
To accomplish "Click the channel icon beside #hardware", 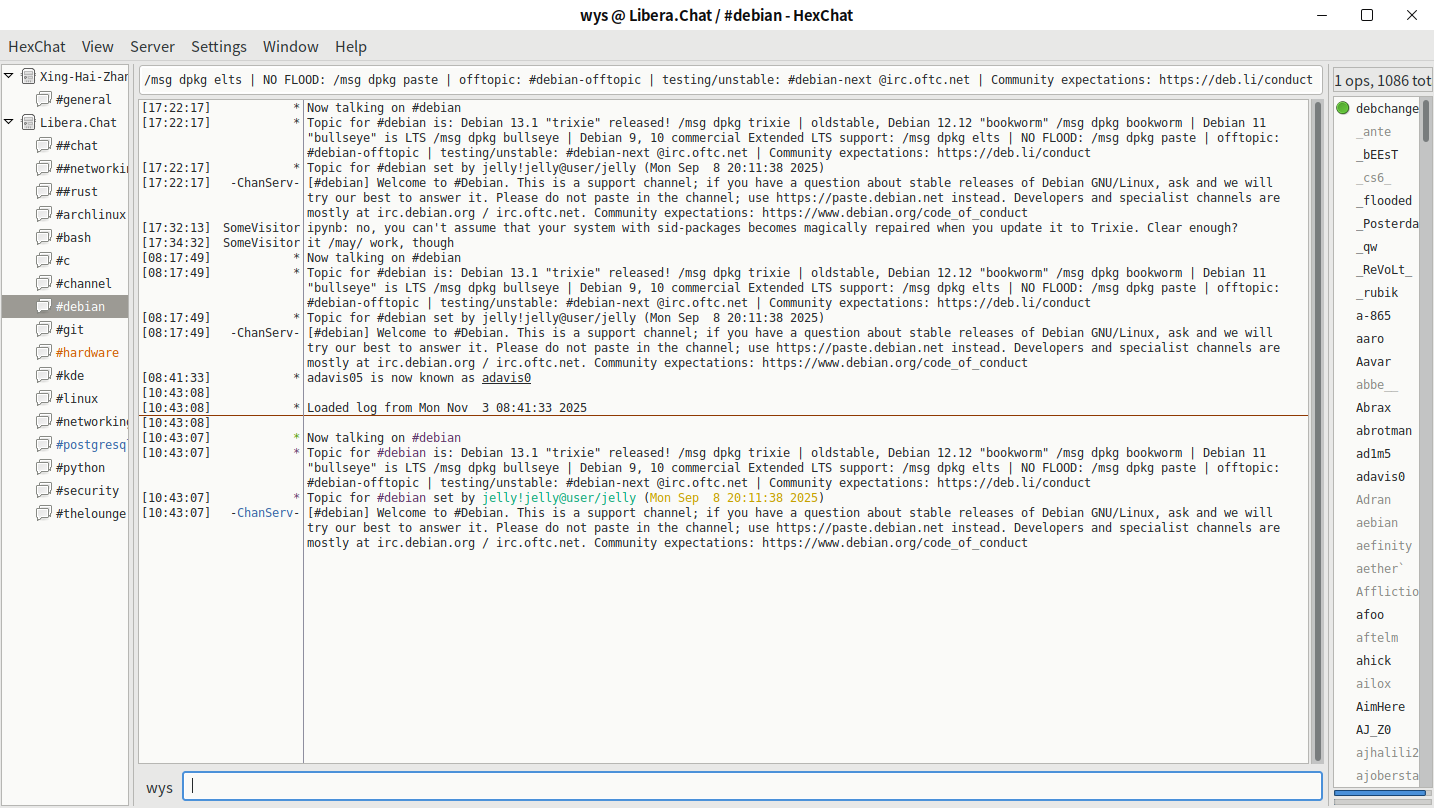I will [x=43, y=352].
